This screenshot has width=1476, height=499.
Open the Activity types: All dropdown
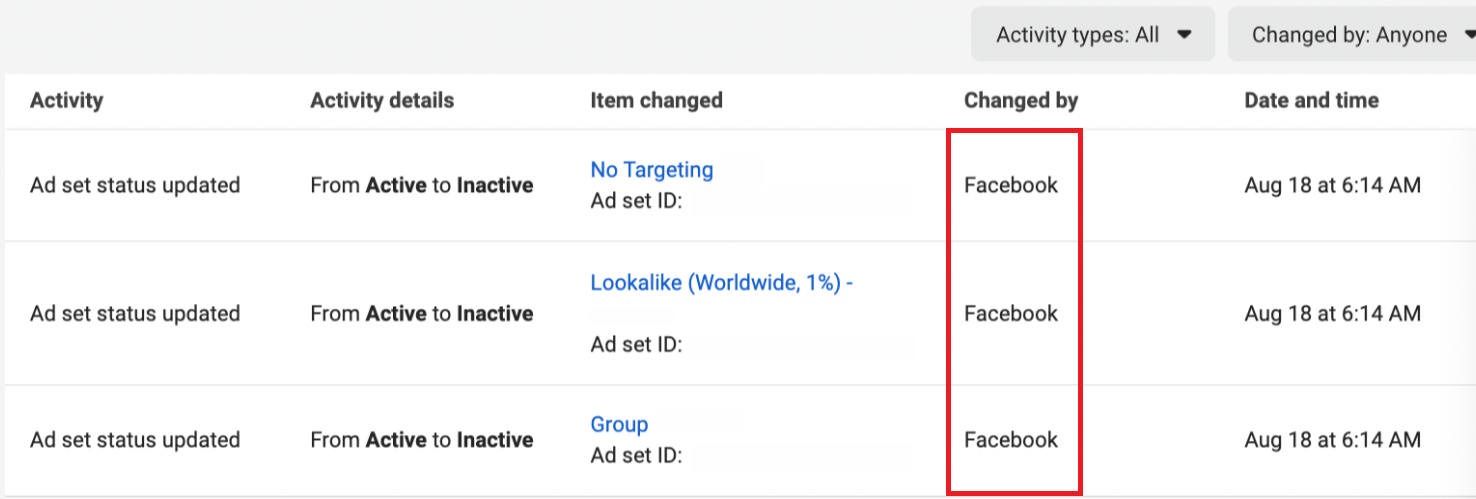point(1093,35)
